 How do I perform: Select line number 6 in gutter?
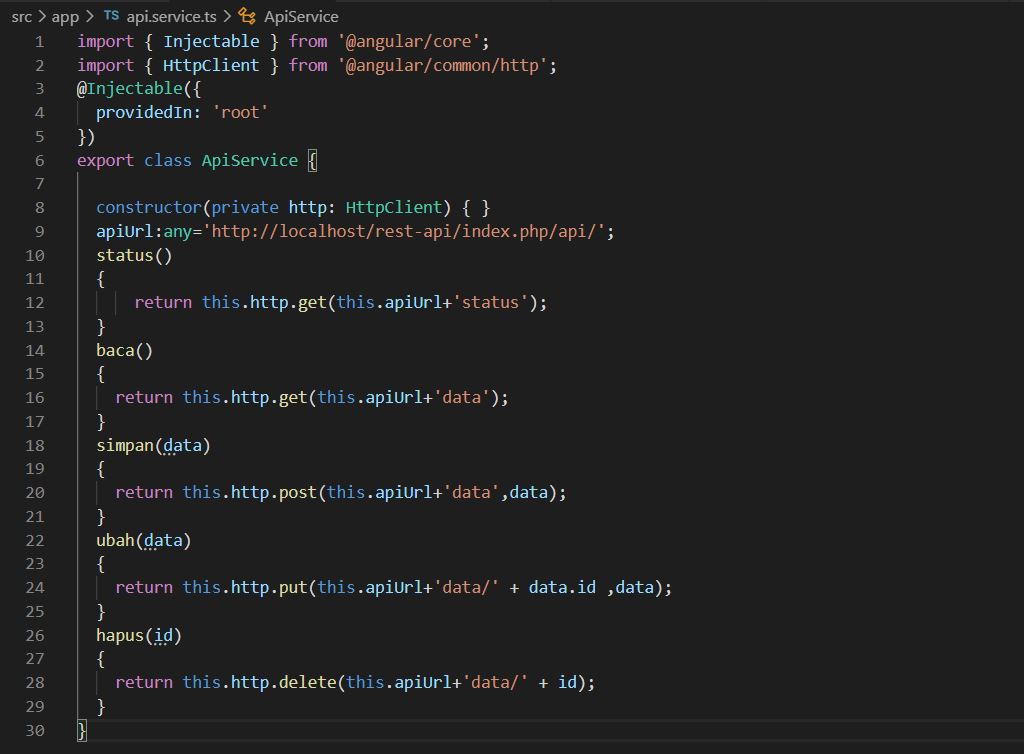(40, 161)
